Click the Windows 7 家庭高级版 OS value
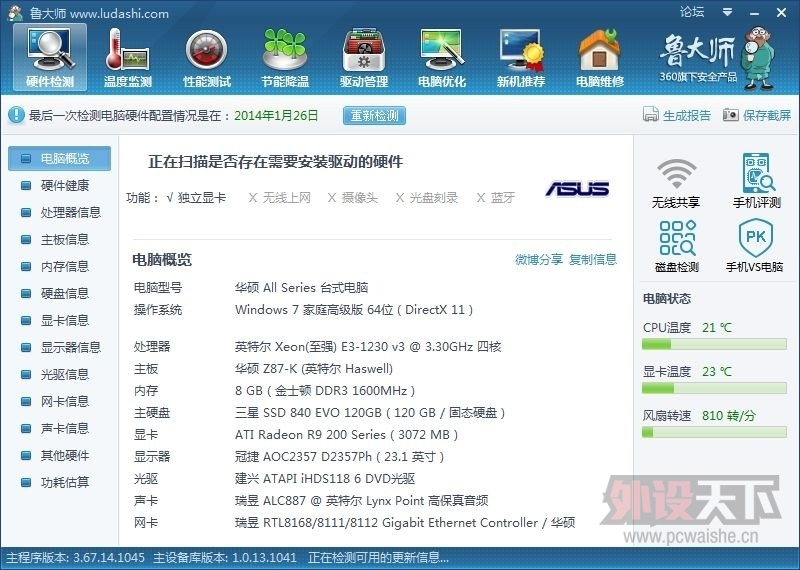800x570 pixels. pos(354,310)
